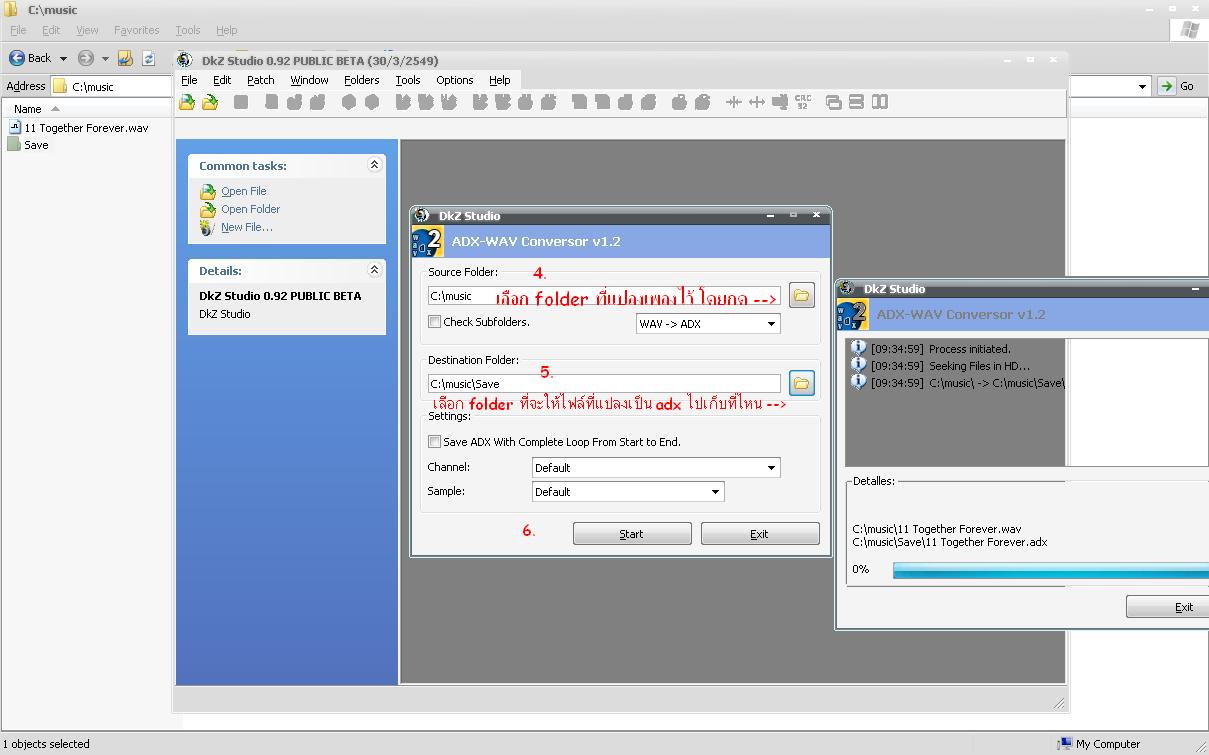Click the 'C:\music\Save\11 Together Forever.adx' detail line
1209x755 pixels.
[x=950, y=542]
